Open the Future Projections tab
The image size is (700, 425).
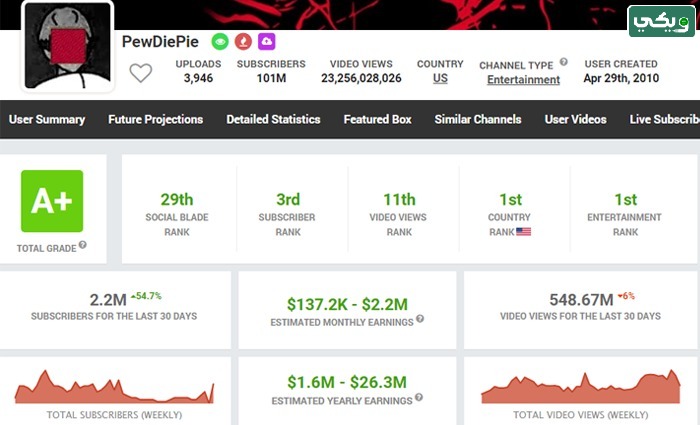click(155, 119)
